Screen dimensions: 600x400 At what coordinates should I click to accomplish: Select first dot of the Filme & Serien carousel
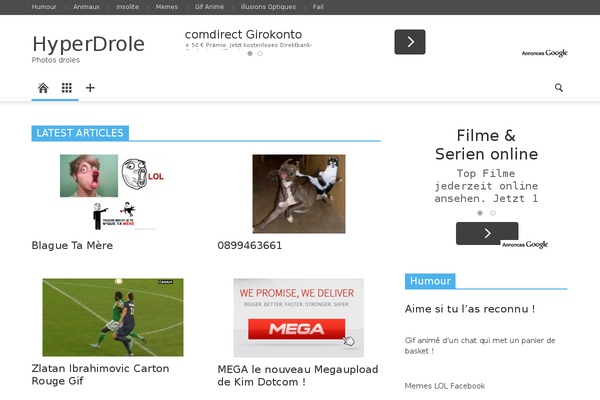(x=480, y=213)
